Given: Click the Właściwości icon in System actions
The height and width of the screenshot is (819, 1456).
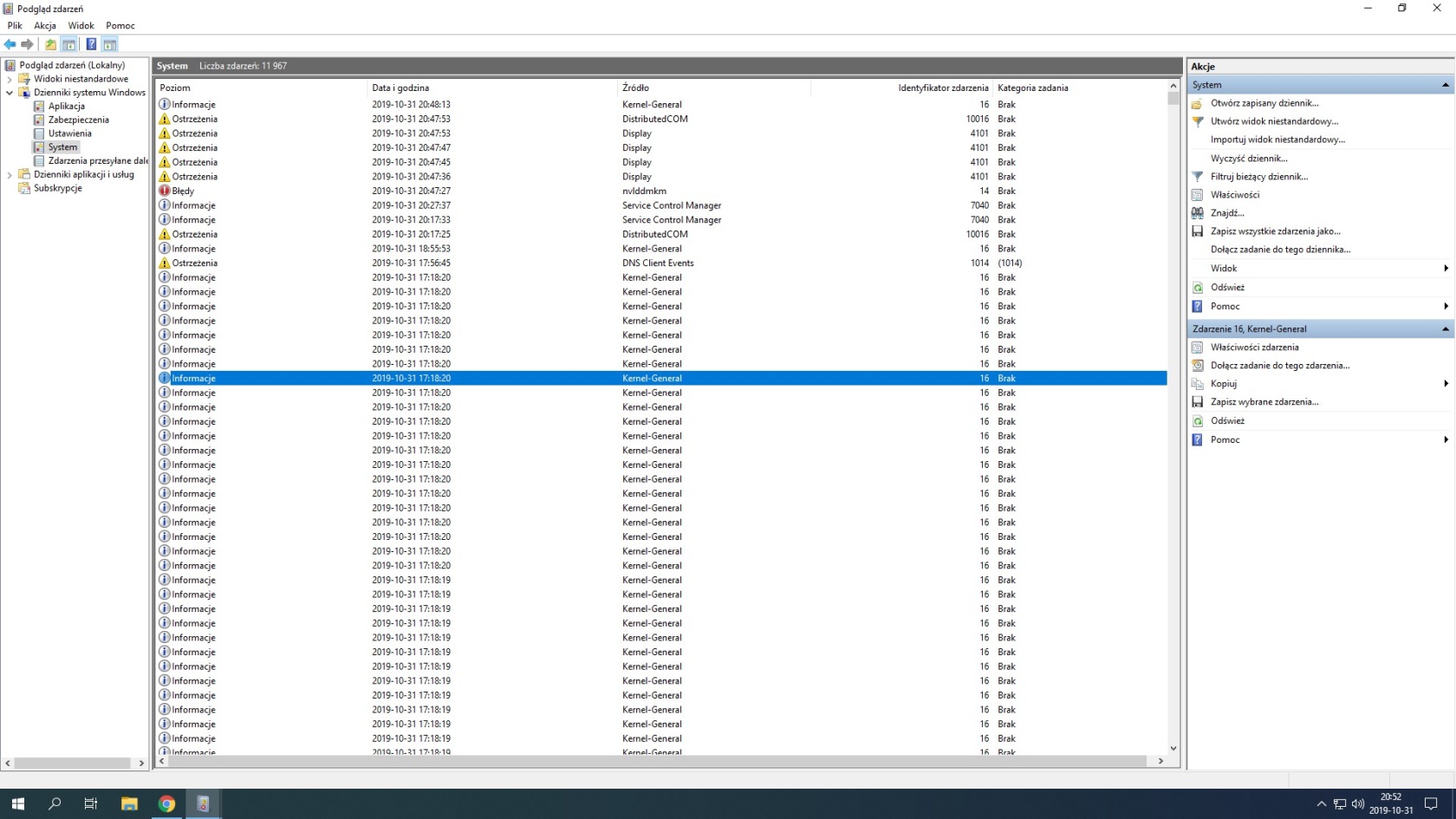Looking at the screenshot, I should coord(1197,195).
